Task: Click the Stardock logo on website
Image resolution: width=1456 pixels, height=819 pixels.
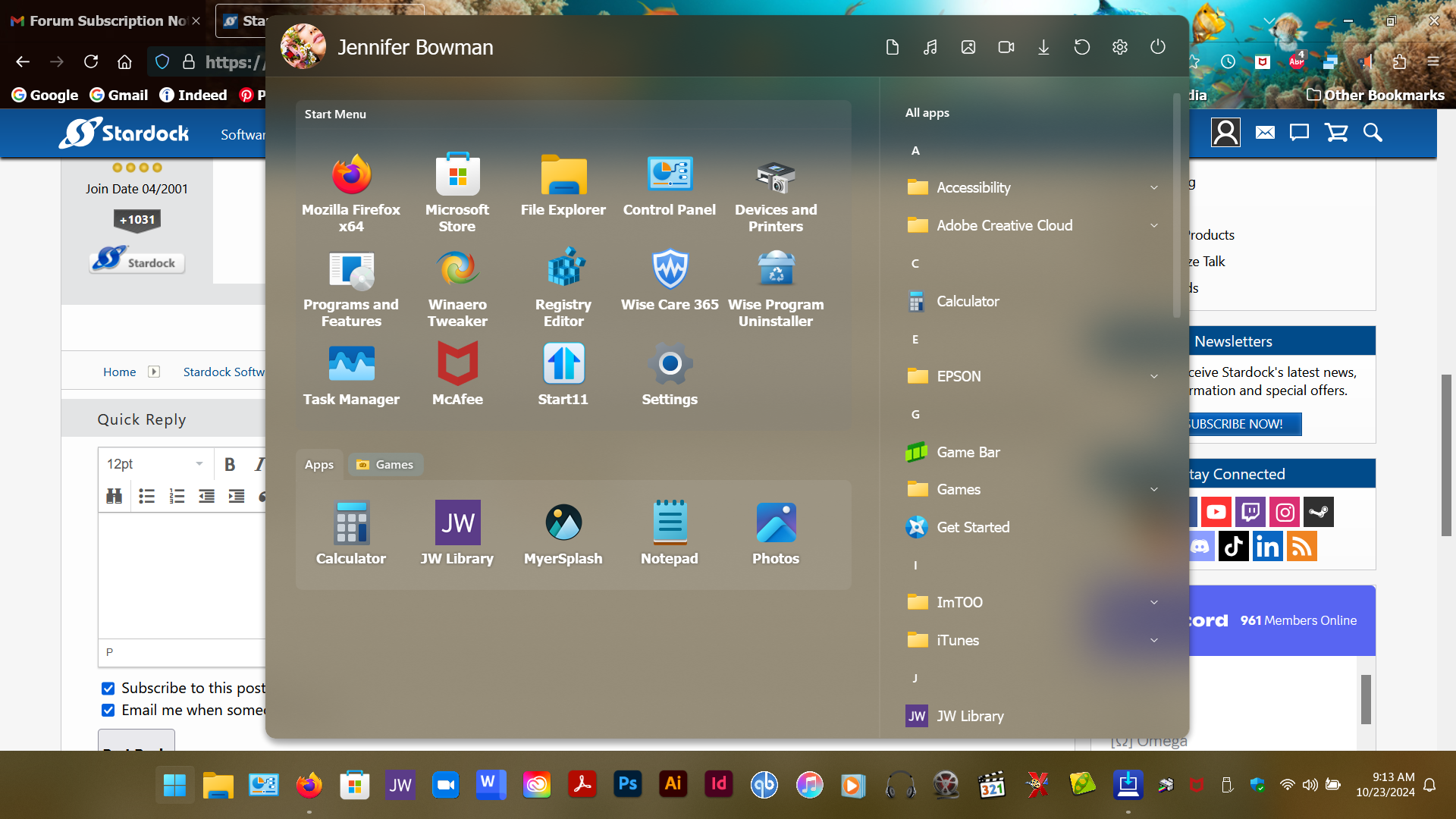Action: pos(124,133)
